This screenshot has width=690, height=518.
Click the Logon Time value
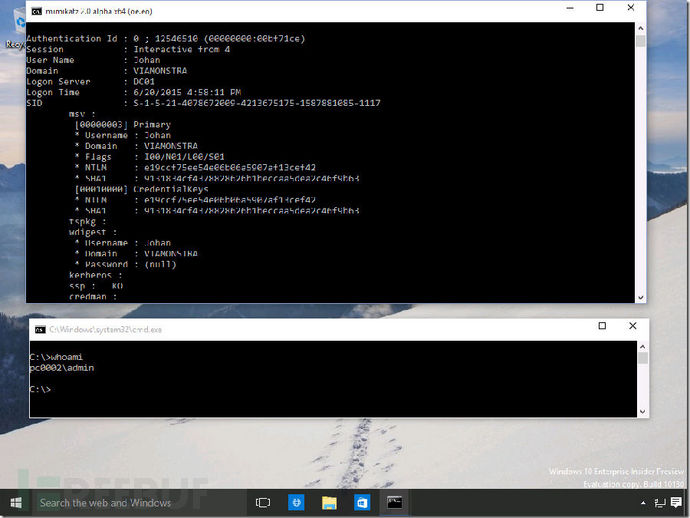tap(187, 92)
